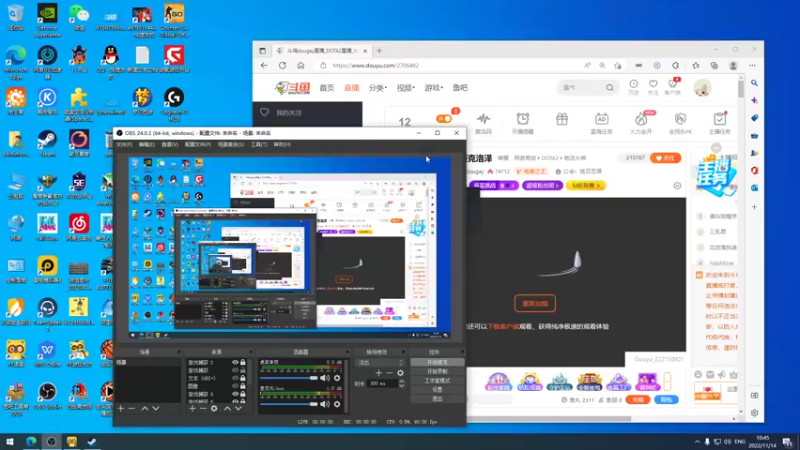This screenshot has height=450, width=800.
Task: Refresh the Douyu page in browser
Action: click(282, 65)
